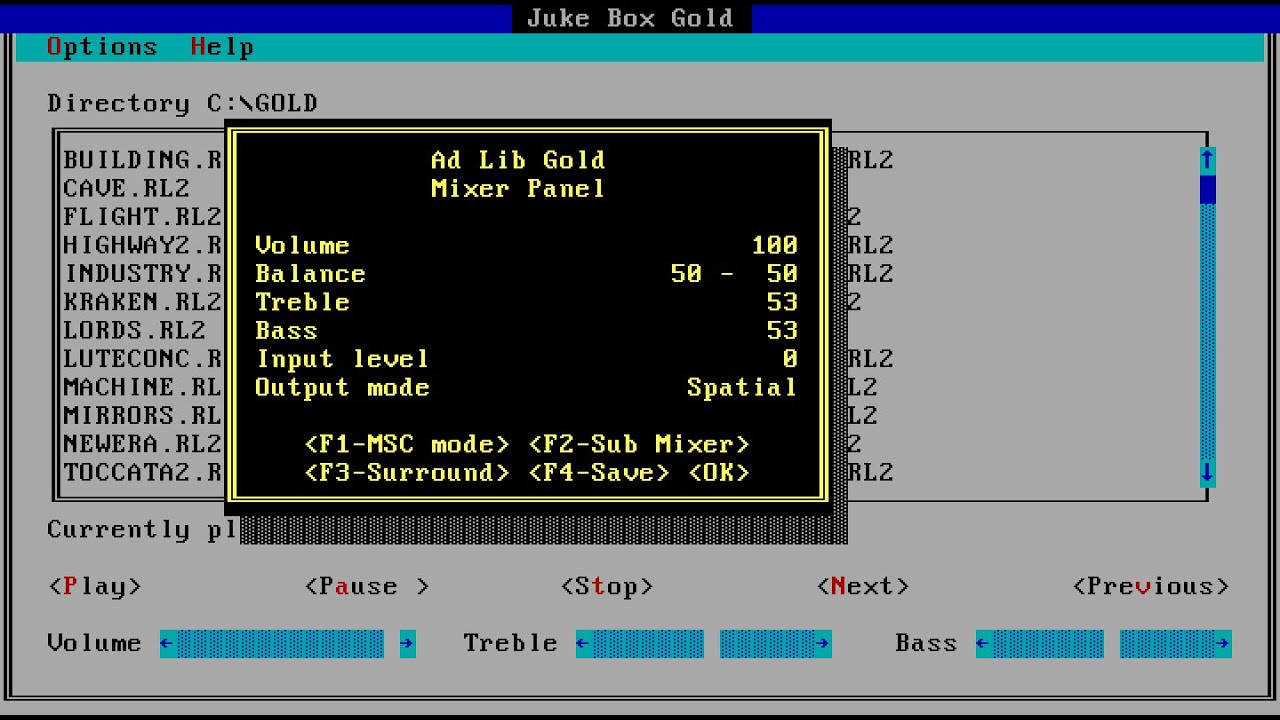Confirm the mixer panel with OK
The image size is (1280, 720).
pyautogui.click(x=719, y=472)
